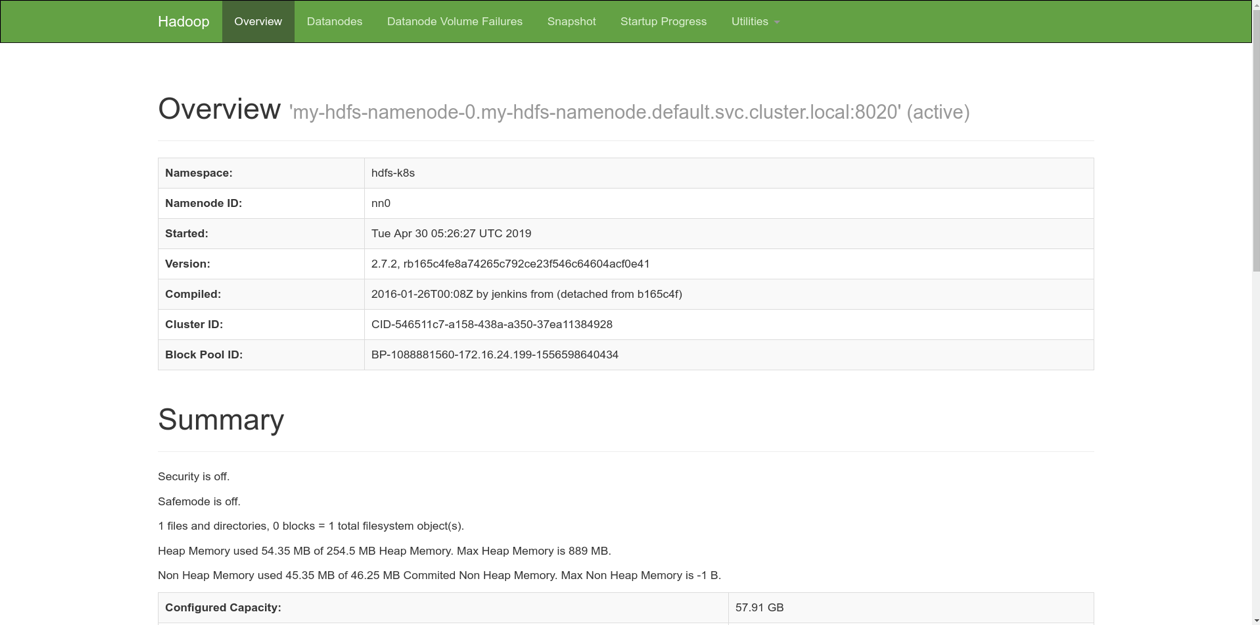Click the scrollbar up arrow
The image size is (1260, 625).
point(1256,5)
